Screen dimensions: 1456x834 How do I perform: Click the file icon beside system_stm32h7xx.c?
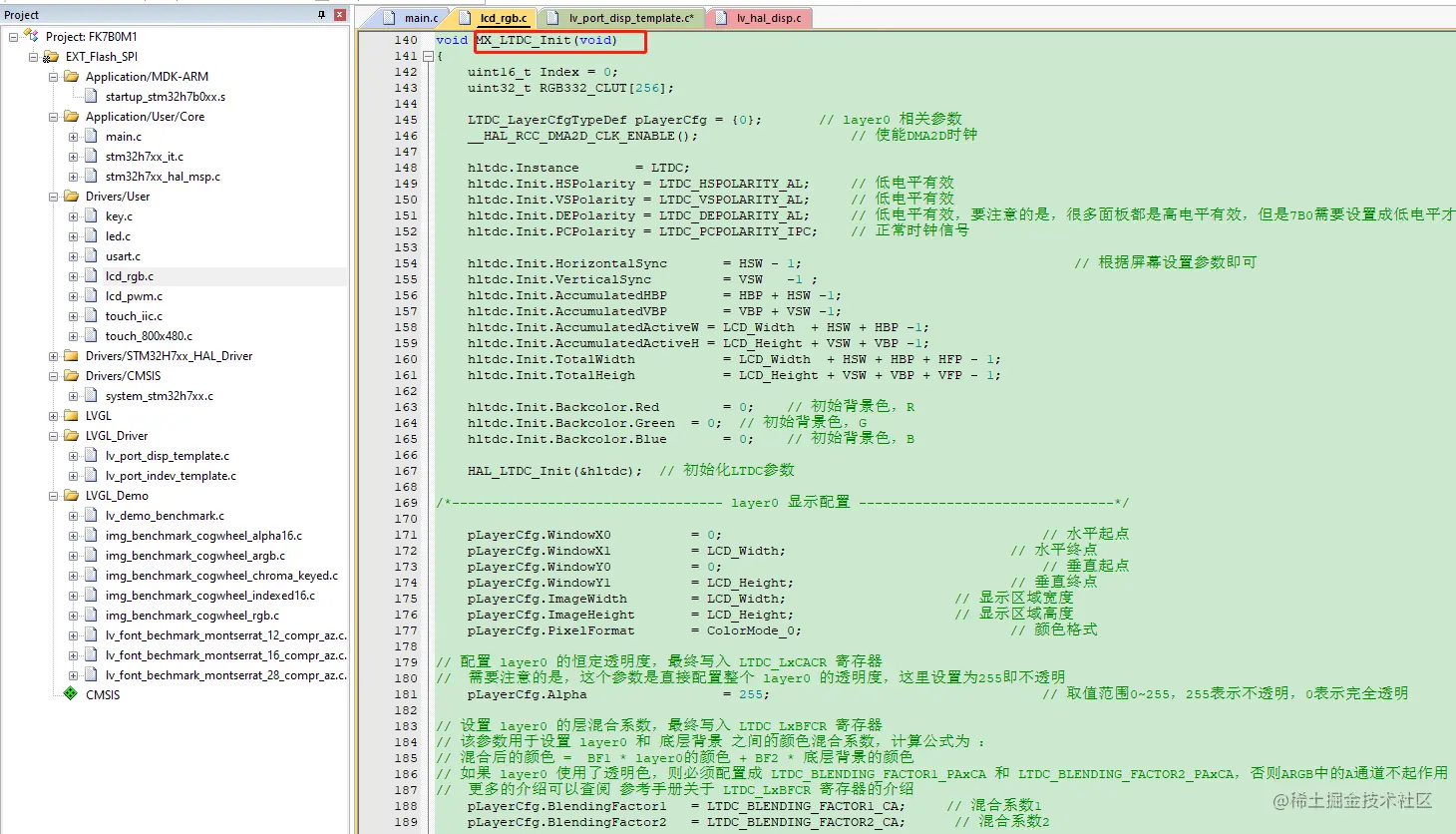click(91, 396)
